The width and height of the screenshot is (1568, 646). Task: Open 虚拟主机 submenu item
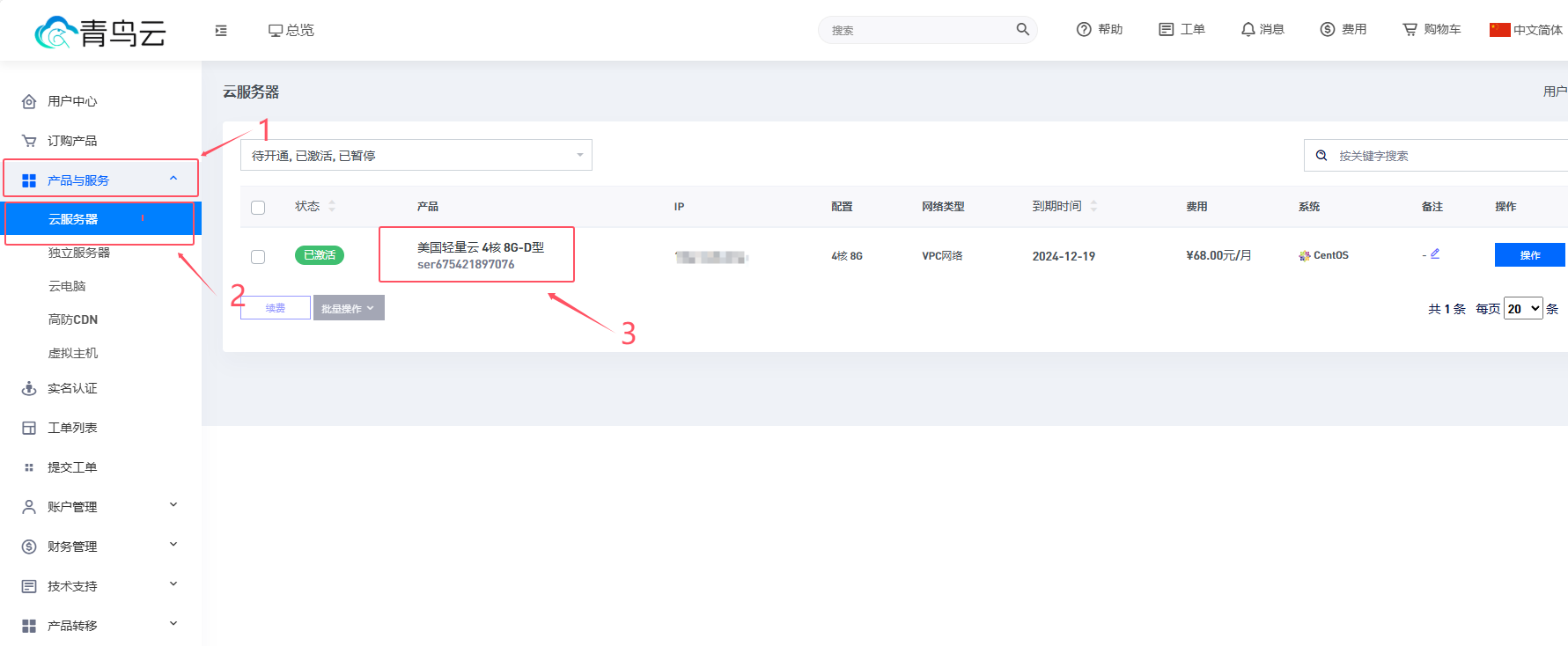point(73,353)
